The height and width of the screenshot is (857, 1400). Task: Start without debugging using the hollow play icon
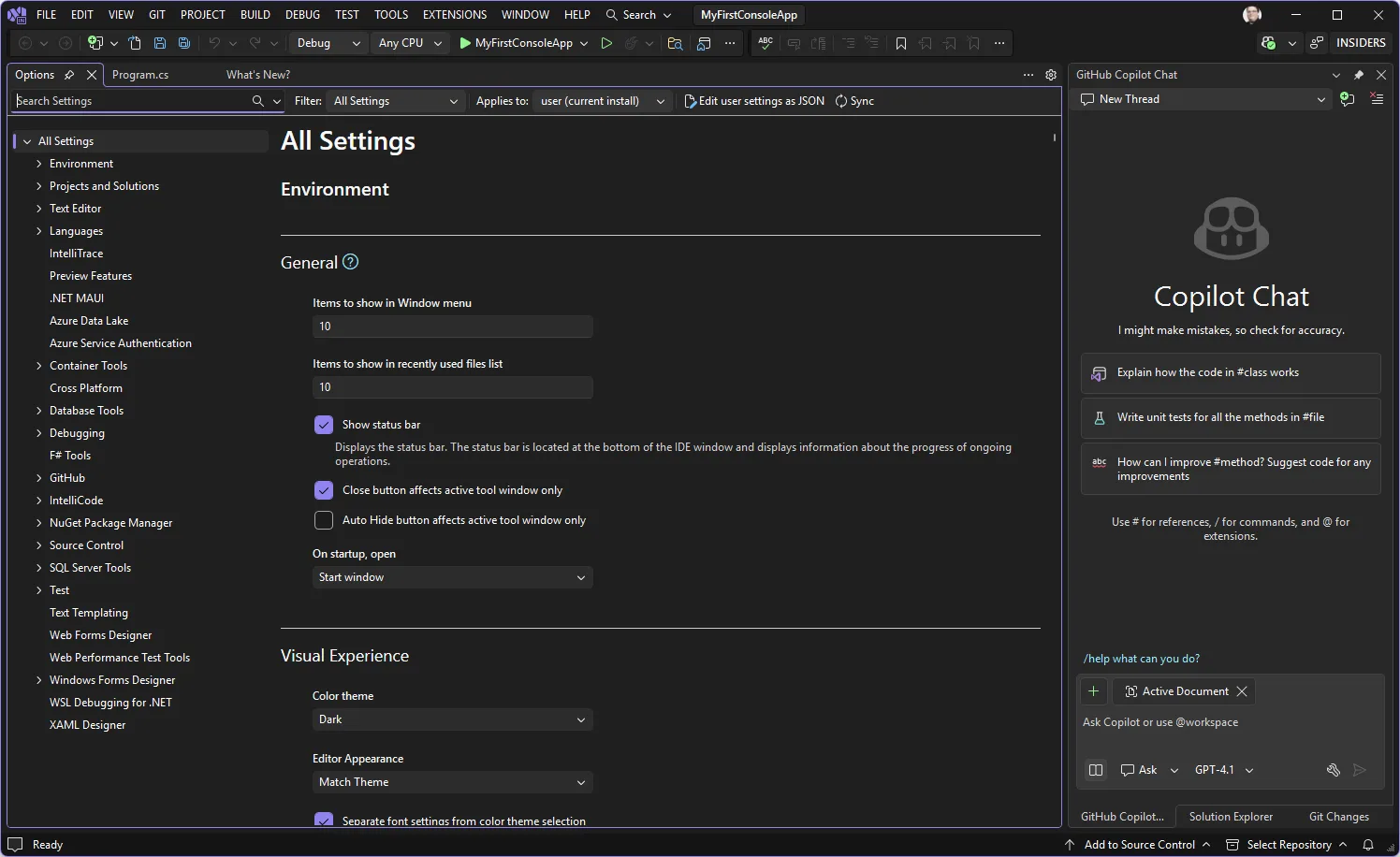(x=606, y=43)
